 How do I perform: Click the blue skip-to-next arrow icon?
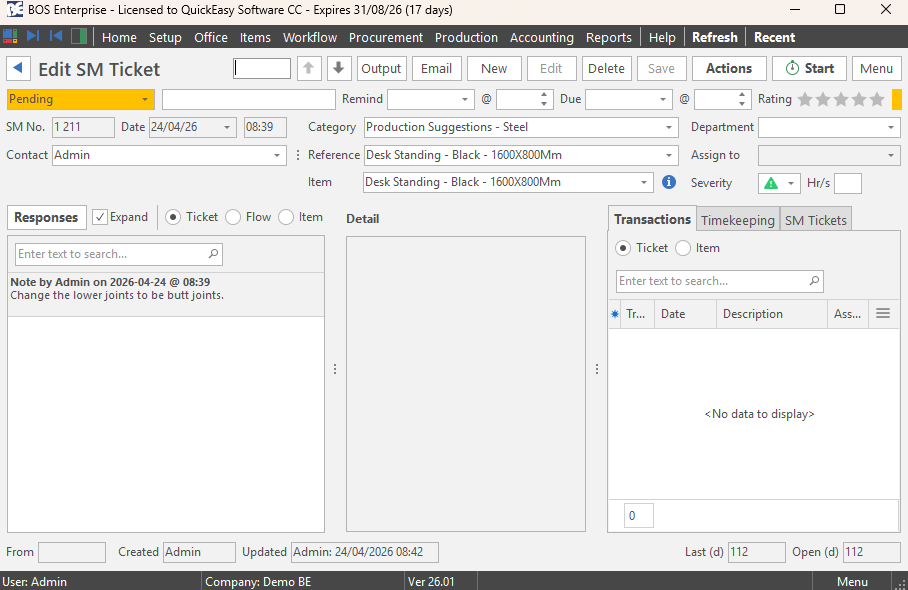point(33,36)
